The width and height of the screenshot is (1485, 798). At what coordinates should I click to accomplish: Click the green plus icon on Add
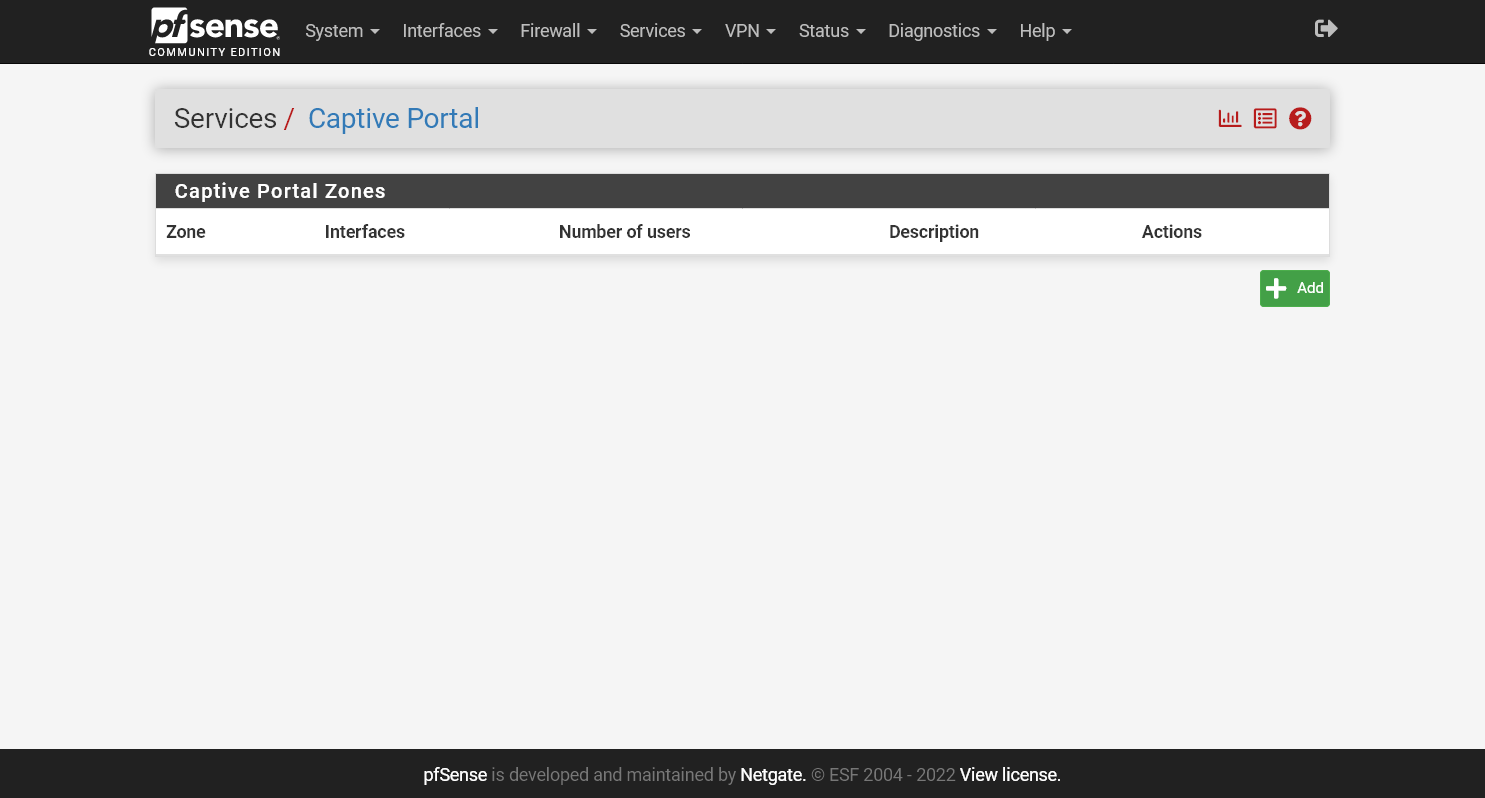[x=1276, y=288]
